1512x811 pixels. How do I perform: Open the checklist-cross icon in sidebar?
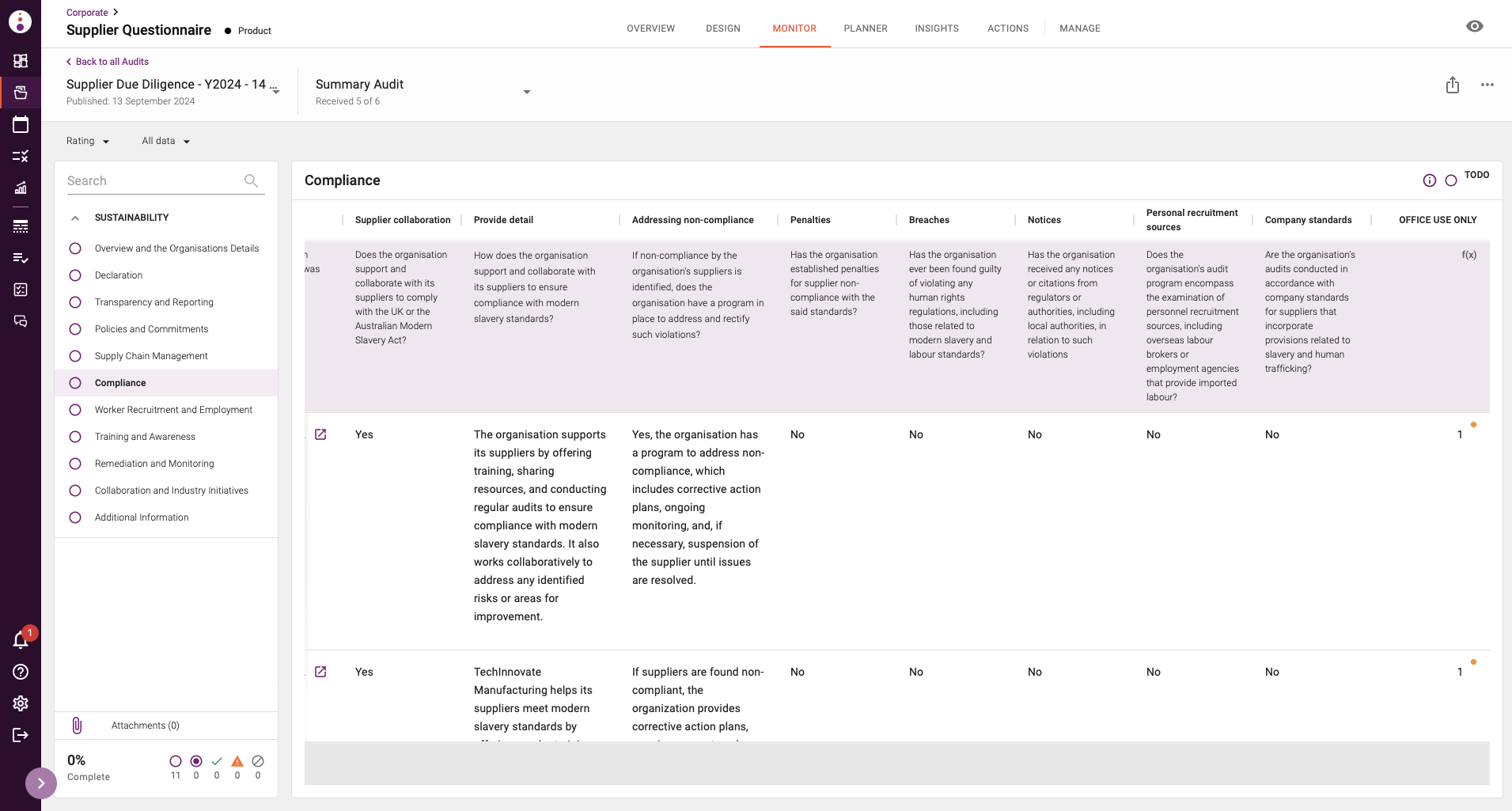pyautogui.click(x=21, y=156)
